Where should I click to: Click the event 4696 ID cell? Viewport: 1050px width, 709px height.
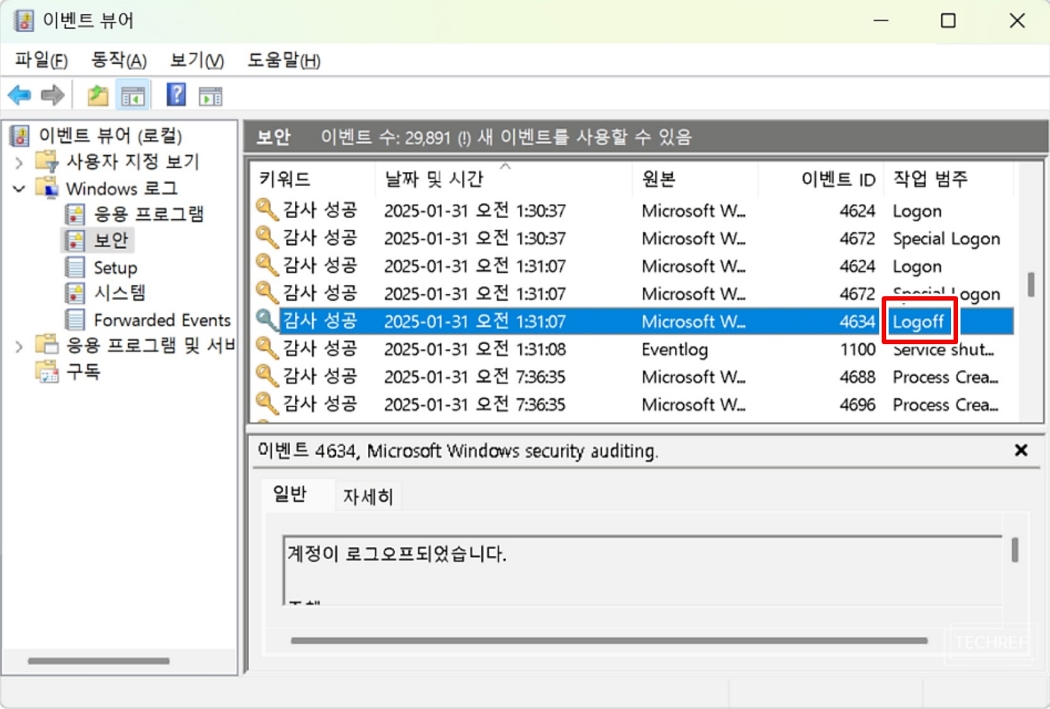857,404
